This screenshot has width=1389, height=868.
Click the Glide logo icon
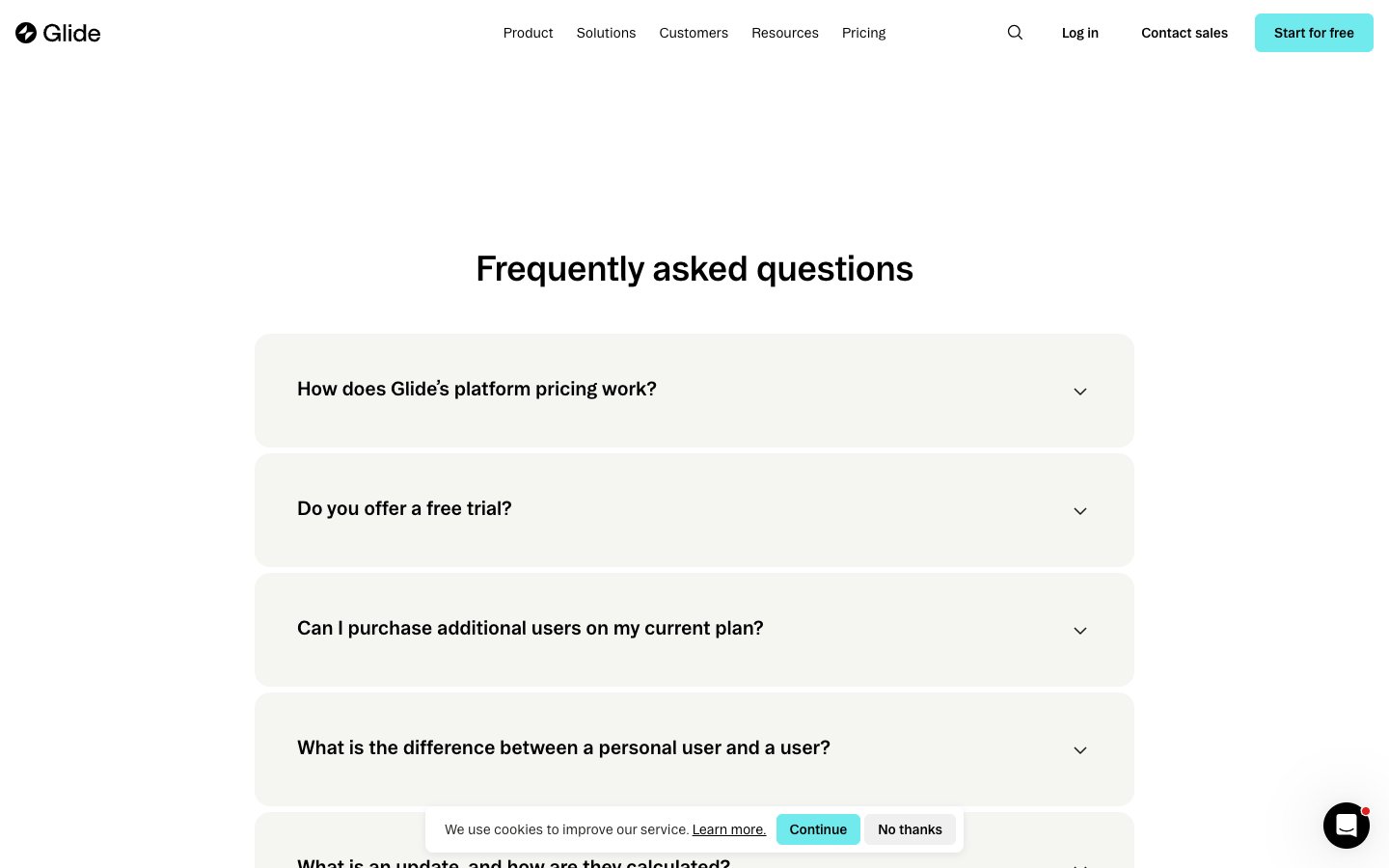pyautogui.click(x=26, y=33)
